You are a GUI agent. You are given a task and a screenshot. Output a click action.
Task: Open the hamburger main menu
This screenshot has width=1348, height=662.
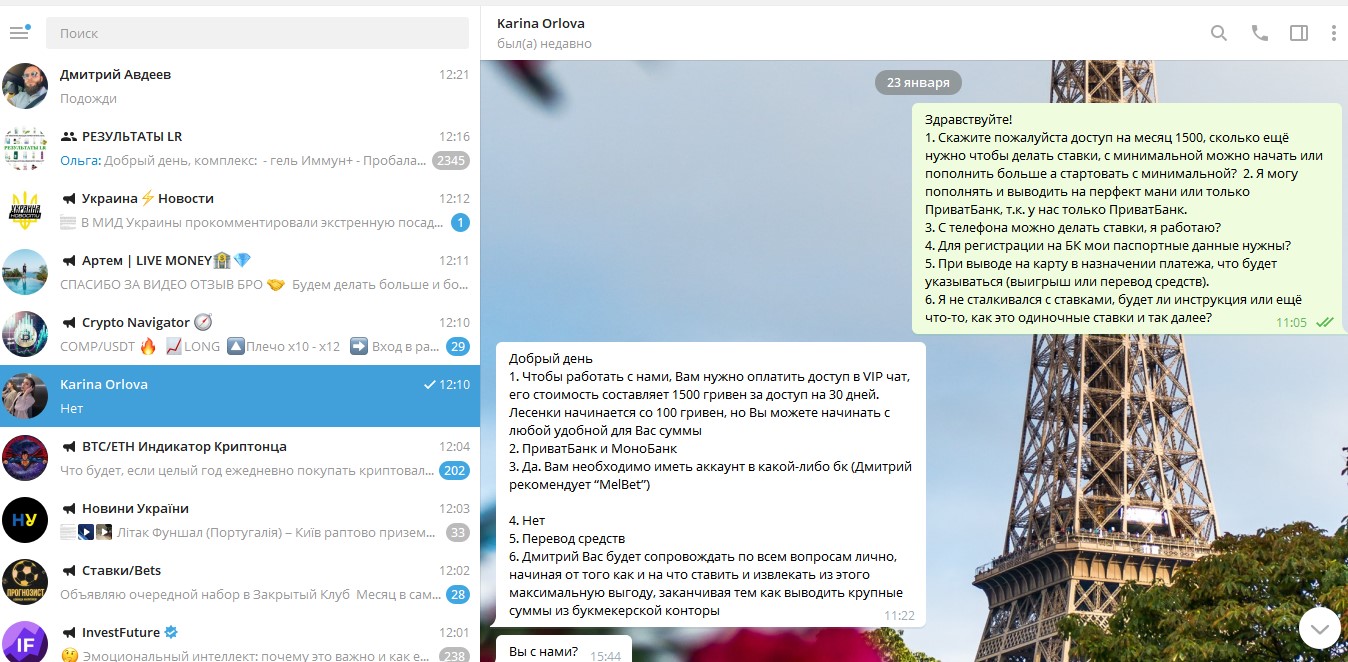(19, 33)
